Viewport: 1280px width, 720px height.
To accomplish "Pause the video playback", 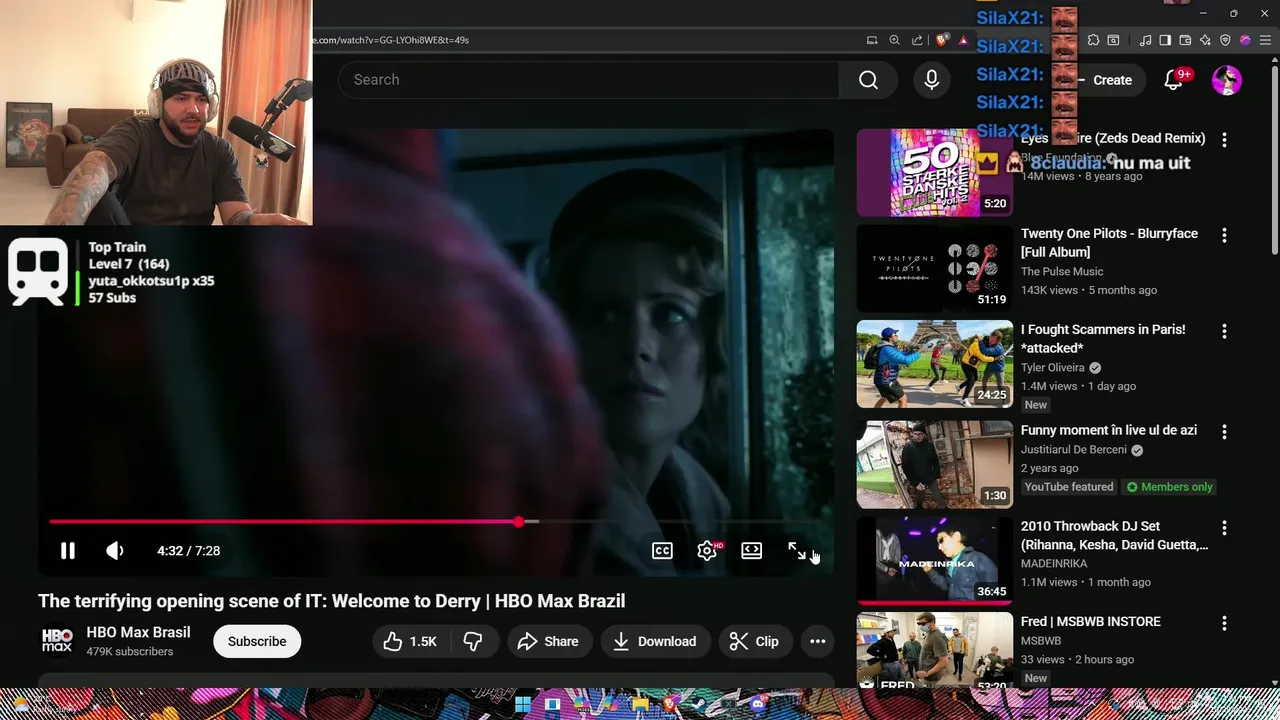I will point(67,551).
